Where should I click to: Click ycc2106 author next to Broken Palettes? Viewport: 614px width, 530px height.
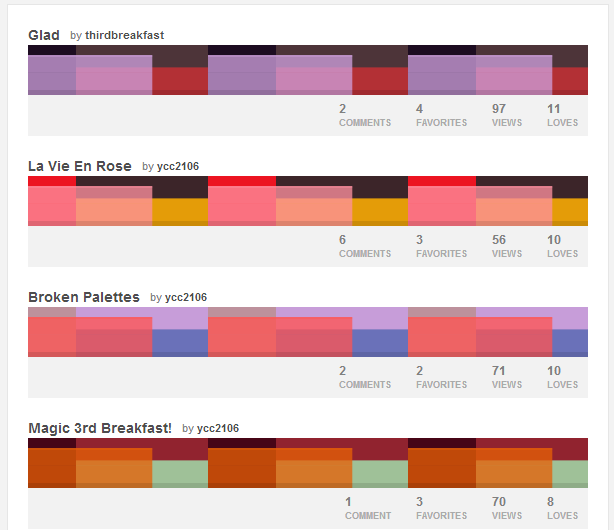(x=185, y=298)
